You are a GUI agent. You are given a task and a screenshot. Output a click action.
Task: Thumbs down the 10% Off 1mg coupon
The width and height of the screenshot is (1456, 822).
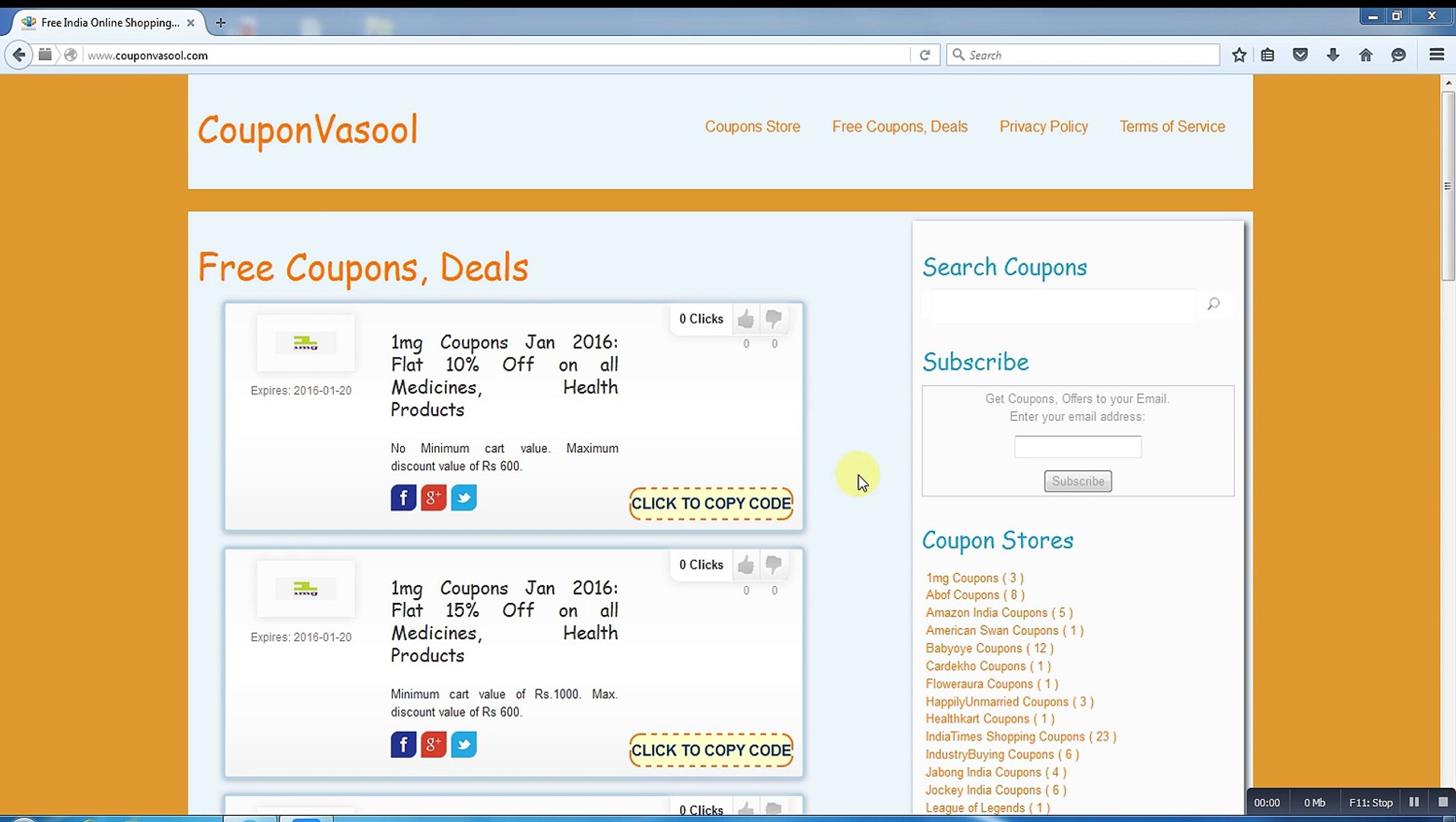(774, 319)
